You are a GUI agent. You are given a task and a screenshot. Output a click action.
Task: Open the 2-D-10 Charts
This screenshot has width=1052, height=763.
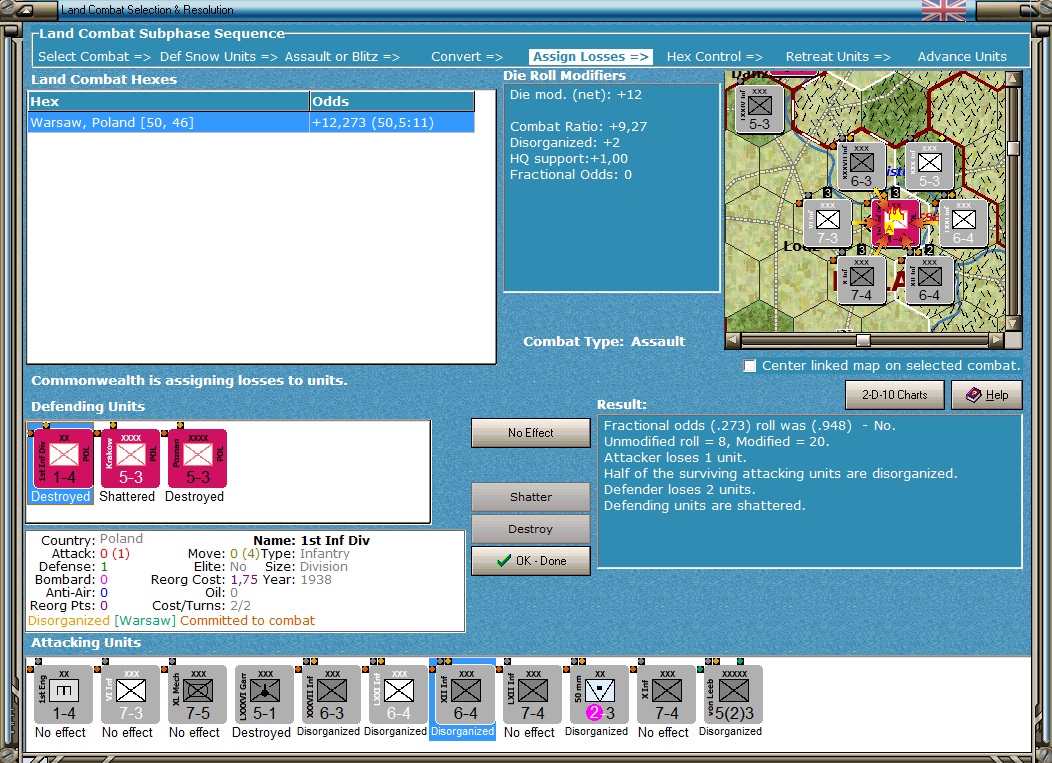pos(894,395)
